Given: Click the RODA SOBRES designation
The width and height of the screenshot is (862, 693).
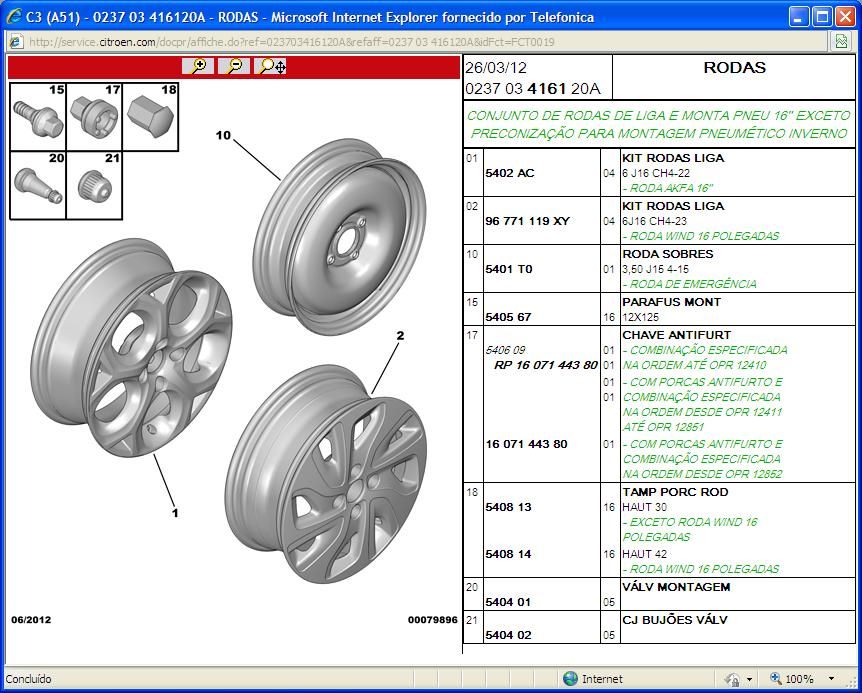Looking at the screenshot, I should tap(667, 254).
